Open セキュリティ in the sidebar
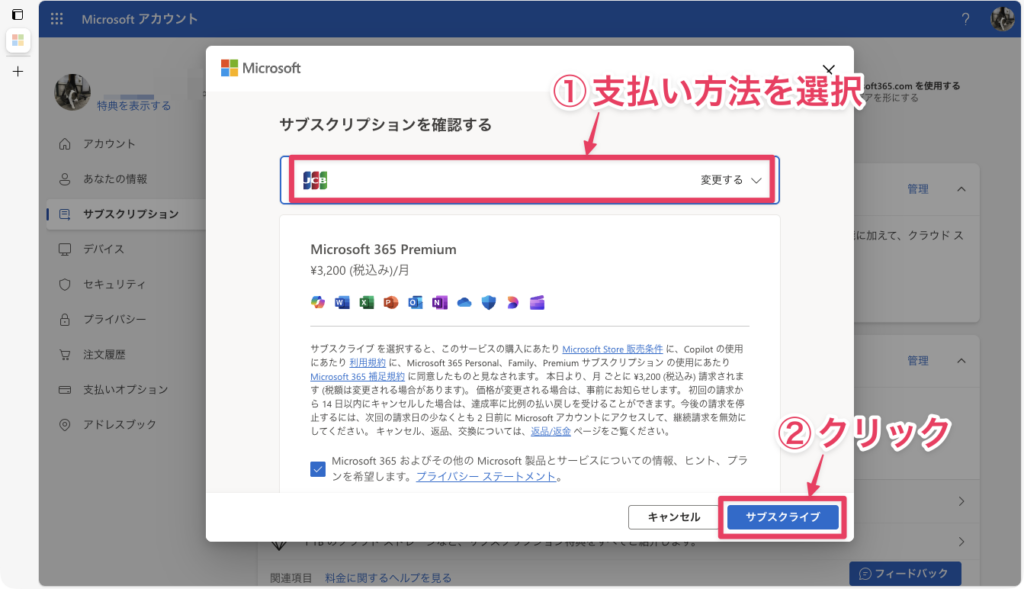The image size is (1024, 589). tap(114, 284)
